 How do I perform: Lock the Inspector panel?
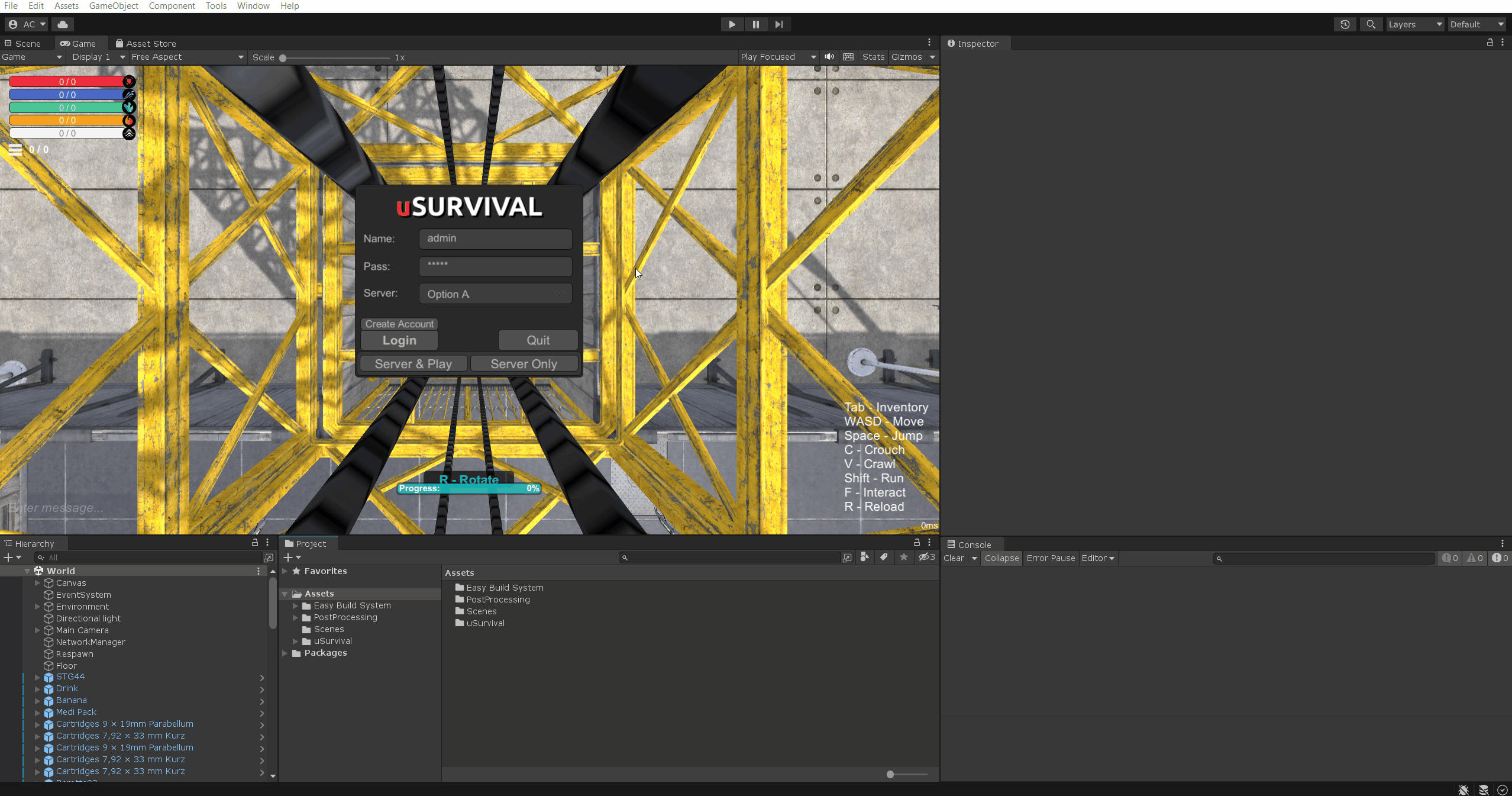[1490, 43]
